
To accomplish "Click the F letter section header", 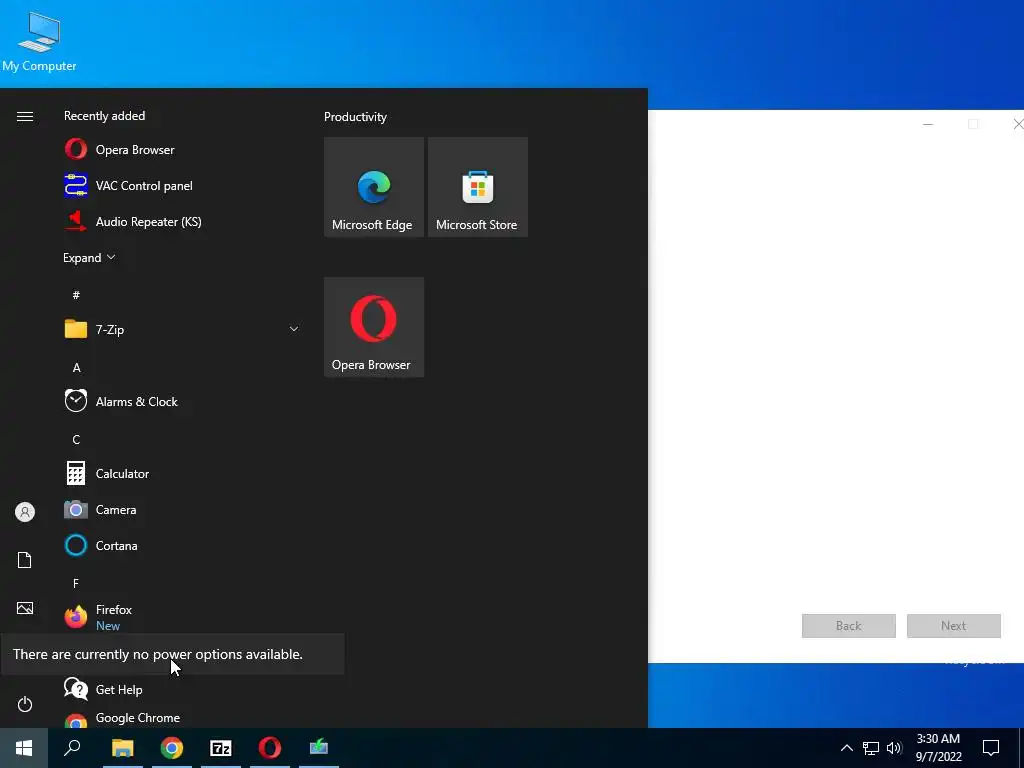I will 76,583.
